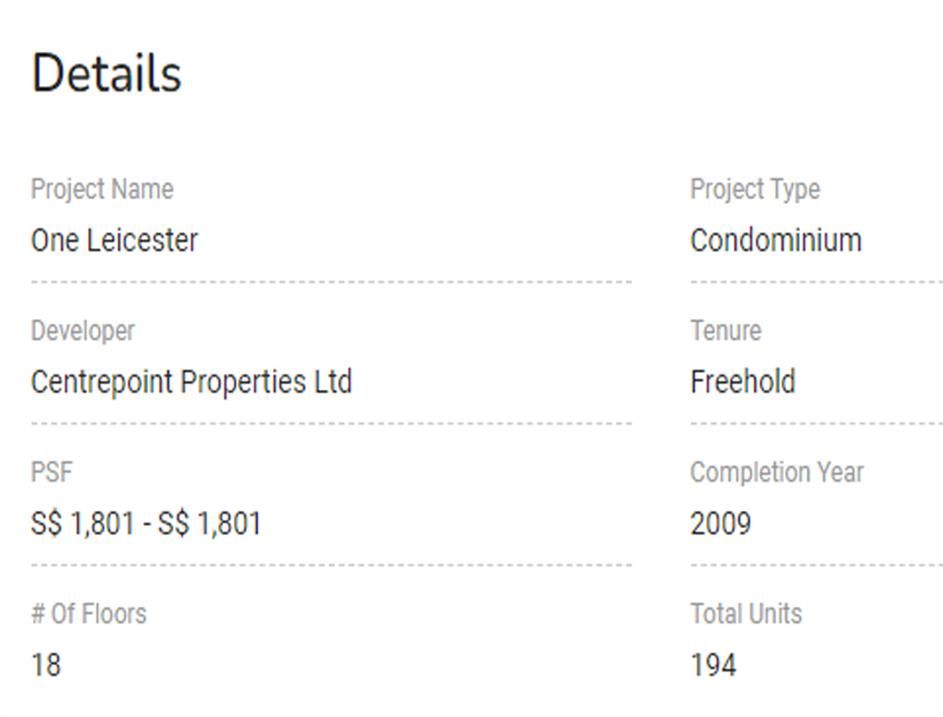Click the dashed divider below Centrepoint Properties Ltd
The width and height of the screenshot is (943, 717).
[331, 423]
